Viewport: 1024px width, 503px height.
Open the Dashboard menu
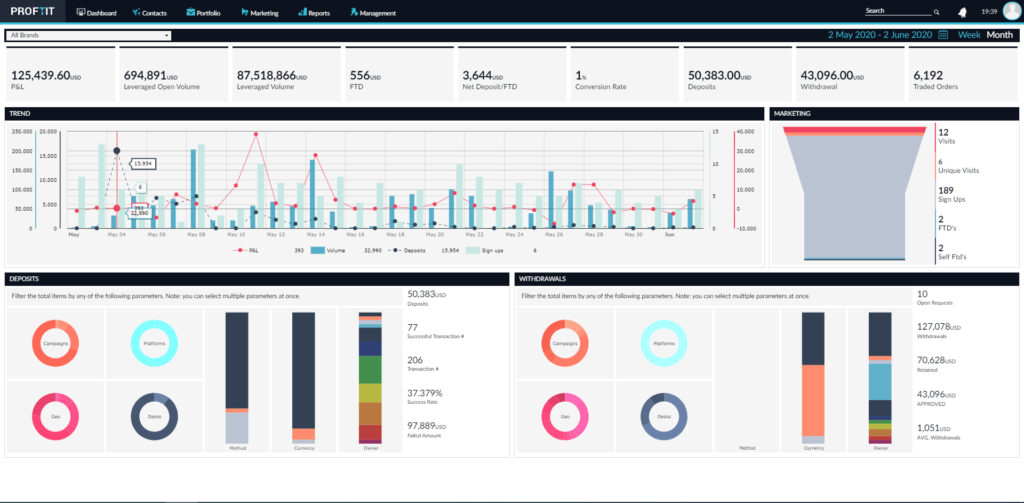(97, 12)
